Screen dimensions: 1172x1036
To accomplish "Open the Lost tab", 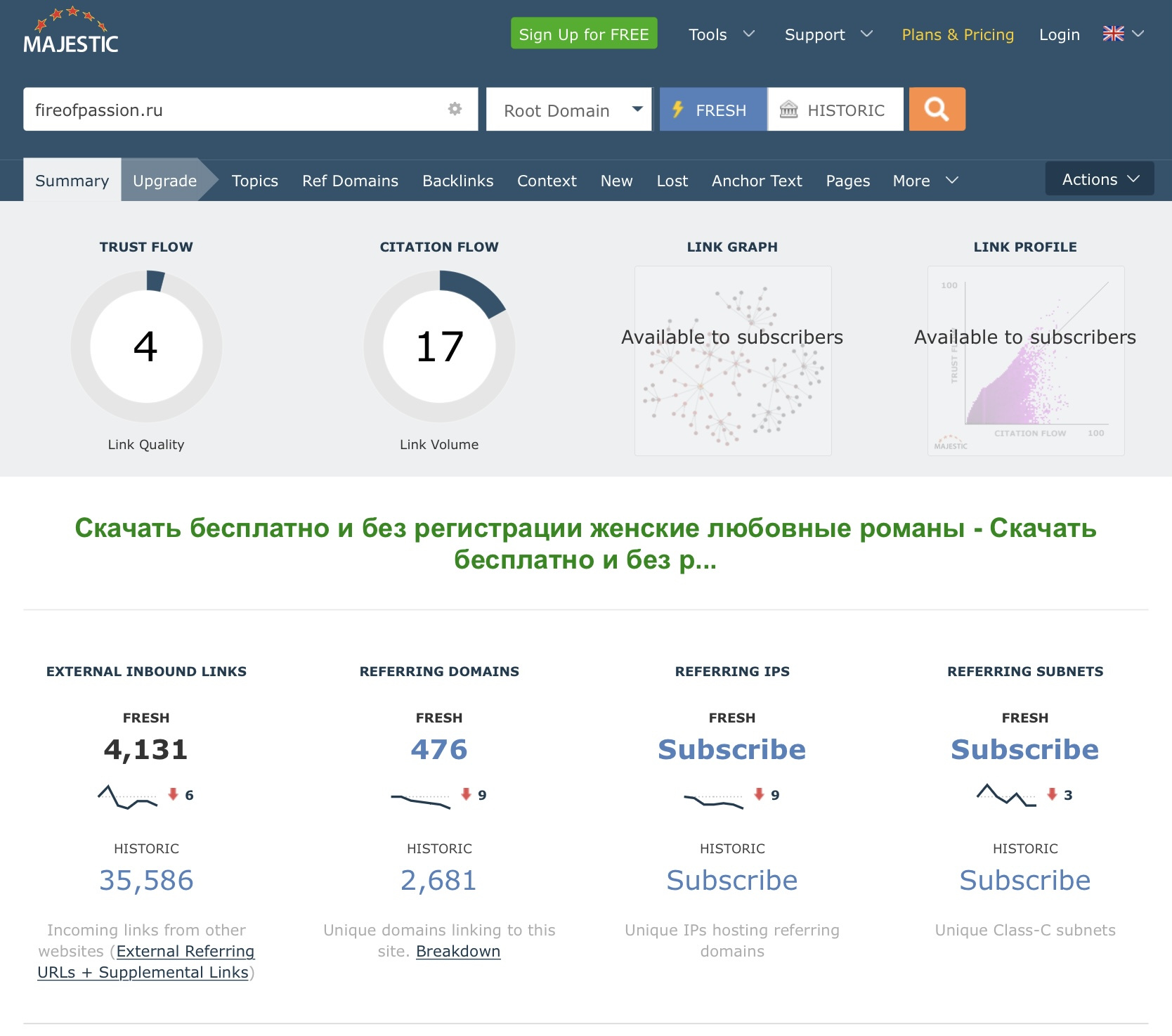I will pos(672,181).
